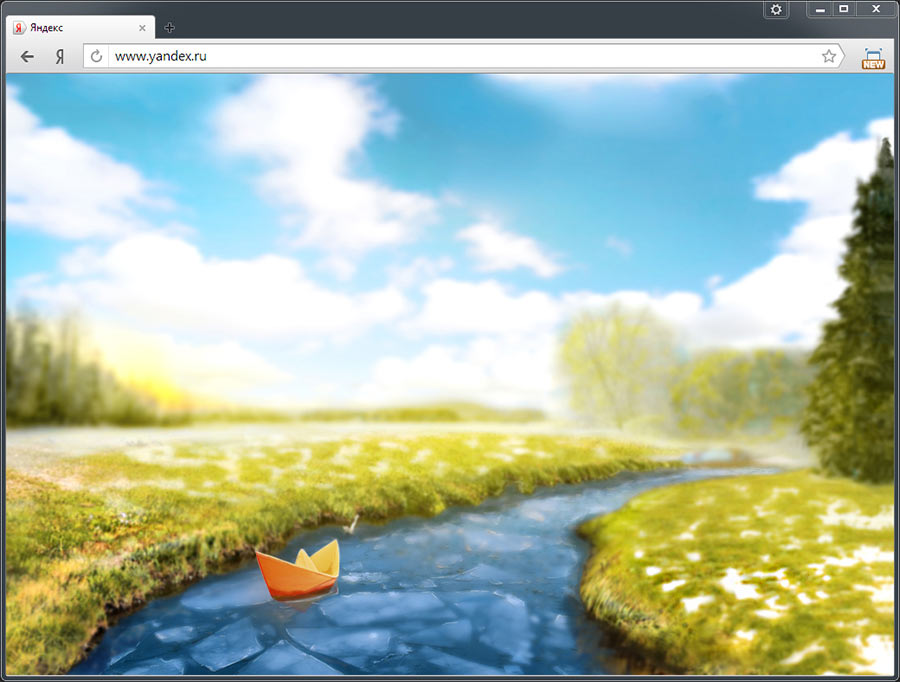Go back using the left arrow

coord(27,57)
